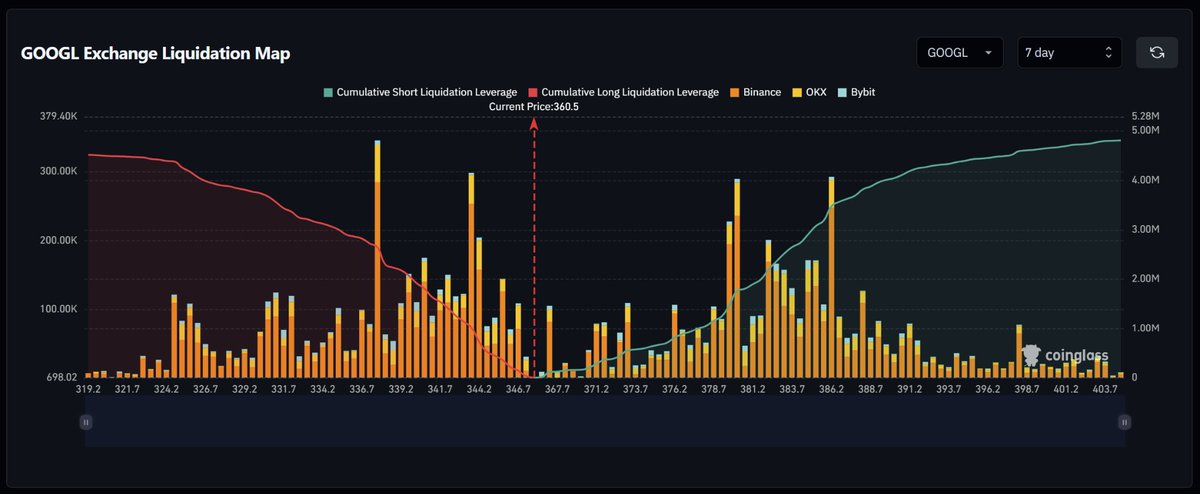Screen dimensions: 1200x494
Task: Click the 398.7 x-axis label
Action: (x=1026, y=389)
